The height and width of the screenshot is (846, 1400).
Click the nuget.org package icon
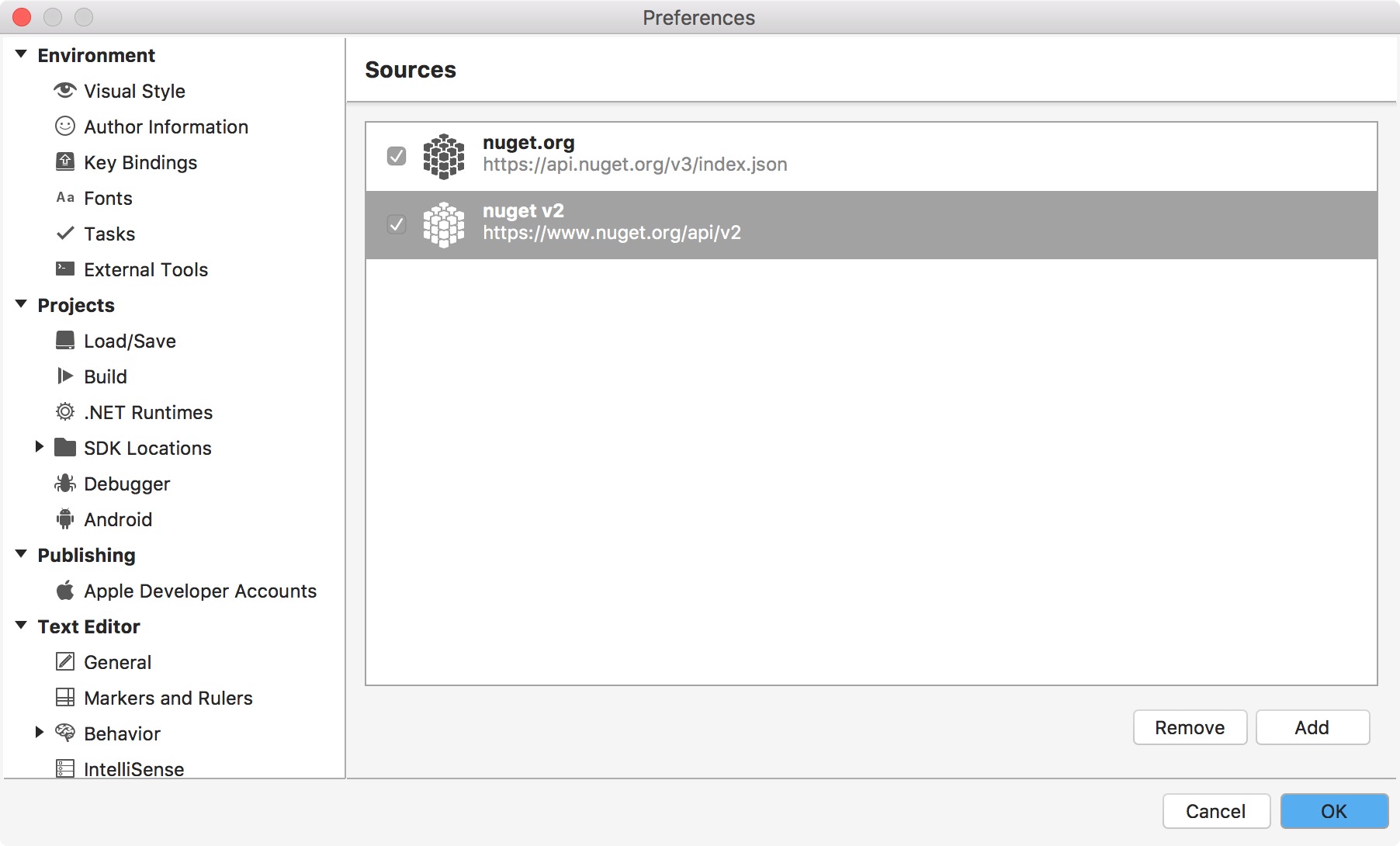(444, 156)
